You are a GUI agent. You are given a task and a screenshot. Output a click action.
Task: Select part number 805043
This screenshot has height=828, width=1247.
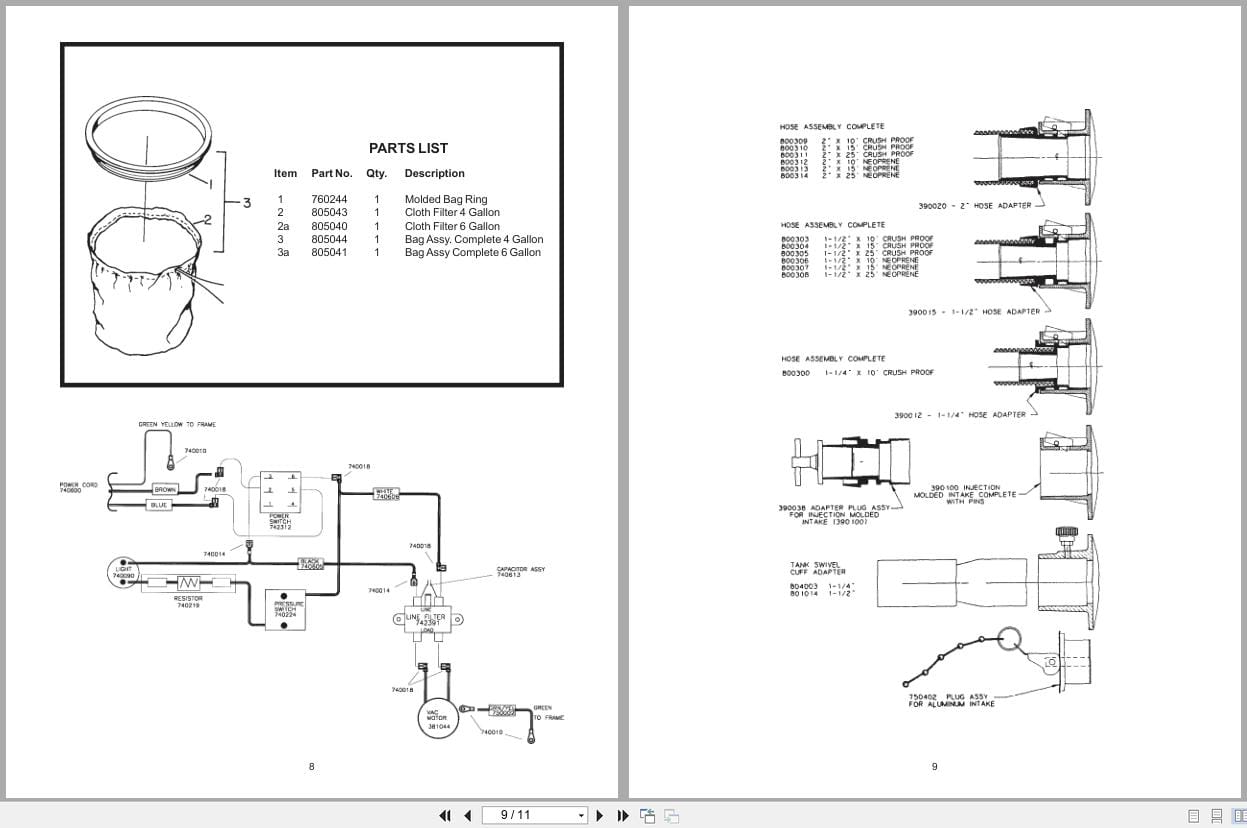click(329, 212)
